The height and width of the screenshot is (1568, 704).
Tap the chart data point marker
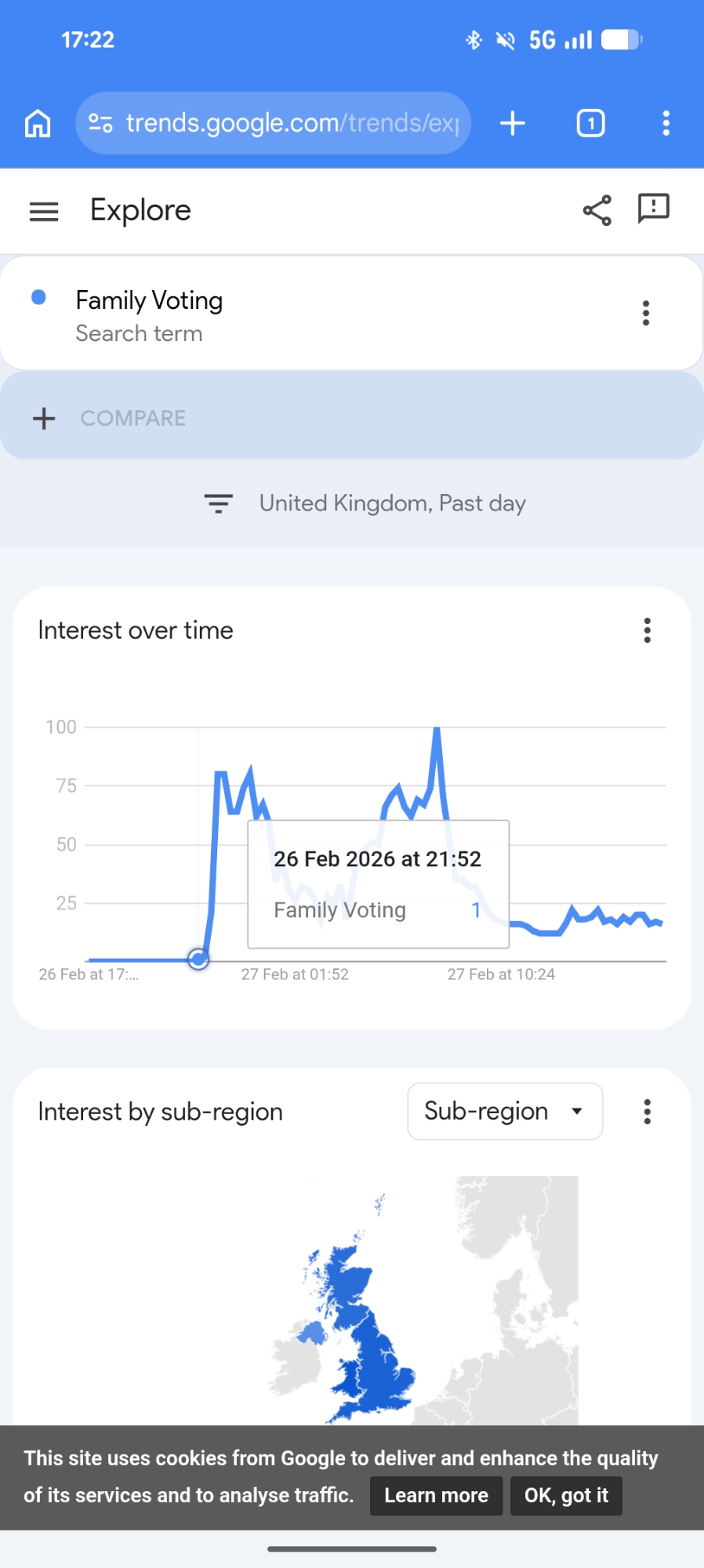[x=198, y=959]
